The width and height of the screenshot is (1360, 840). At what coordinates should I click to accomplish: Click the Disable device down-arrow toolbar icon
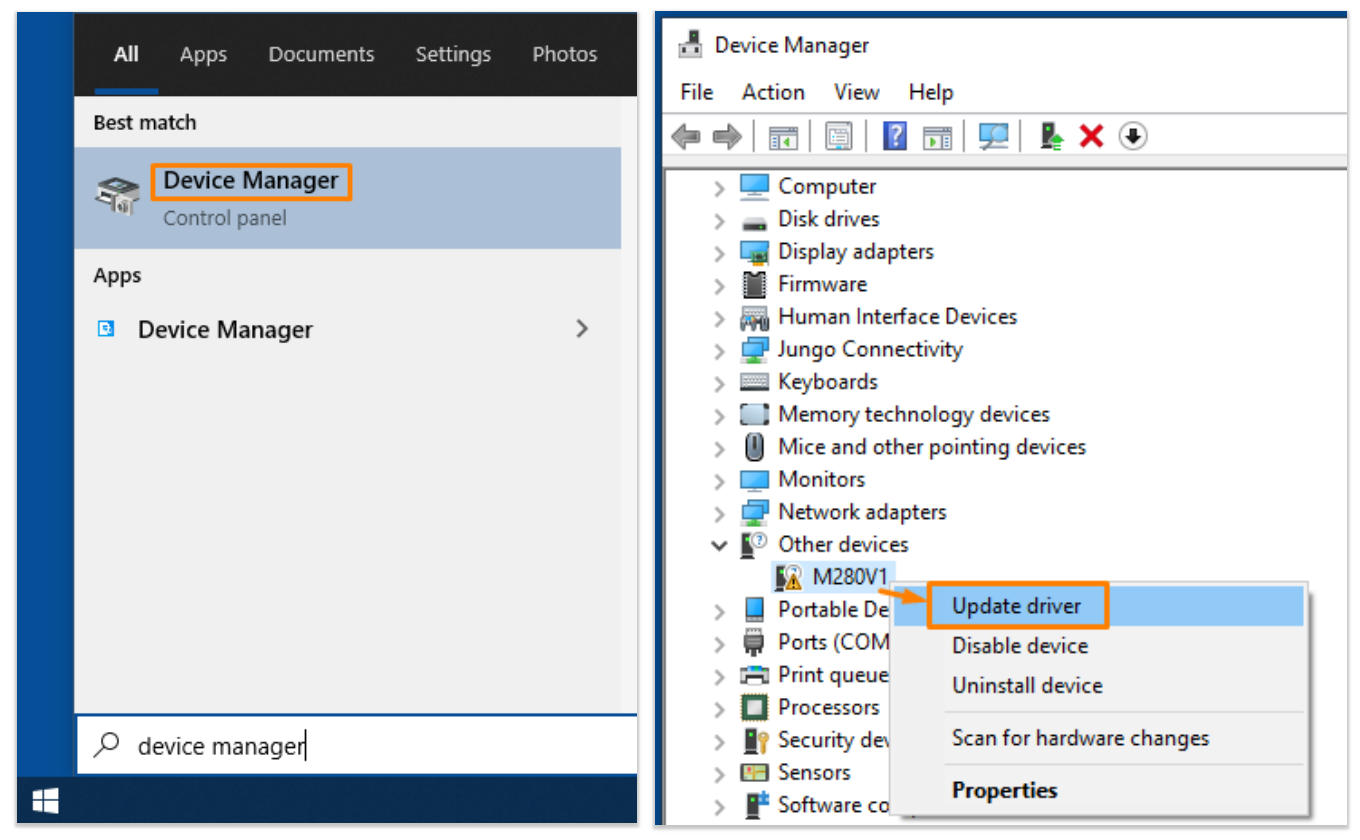1132,136
